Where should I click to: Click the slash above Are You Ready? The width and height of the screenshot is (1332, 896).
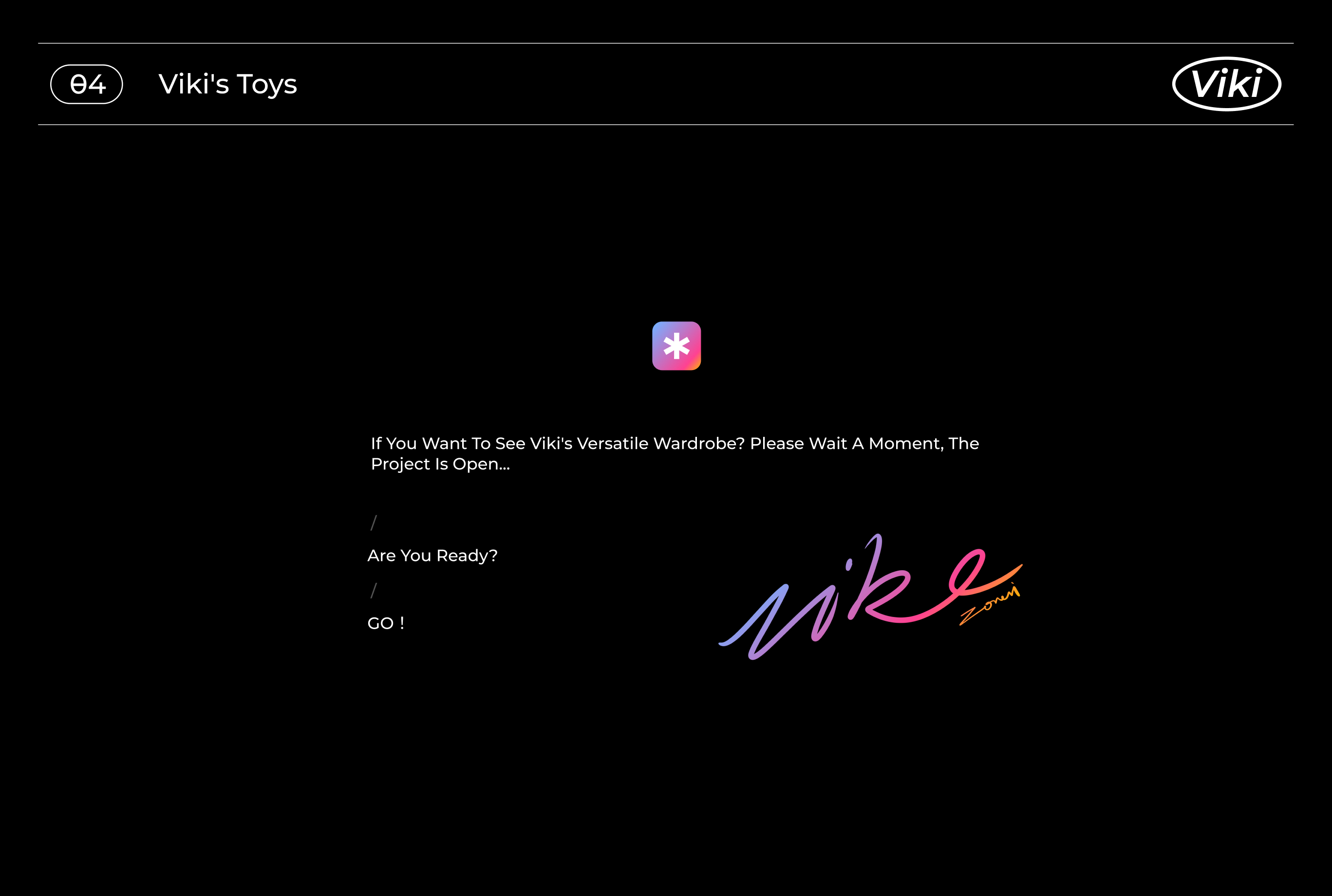[374, 523]
